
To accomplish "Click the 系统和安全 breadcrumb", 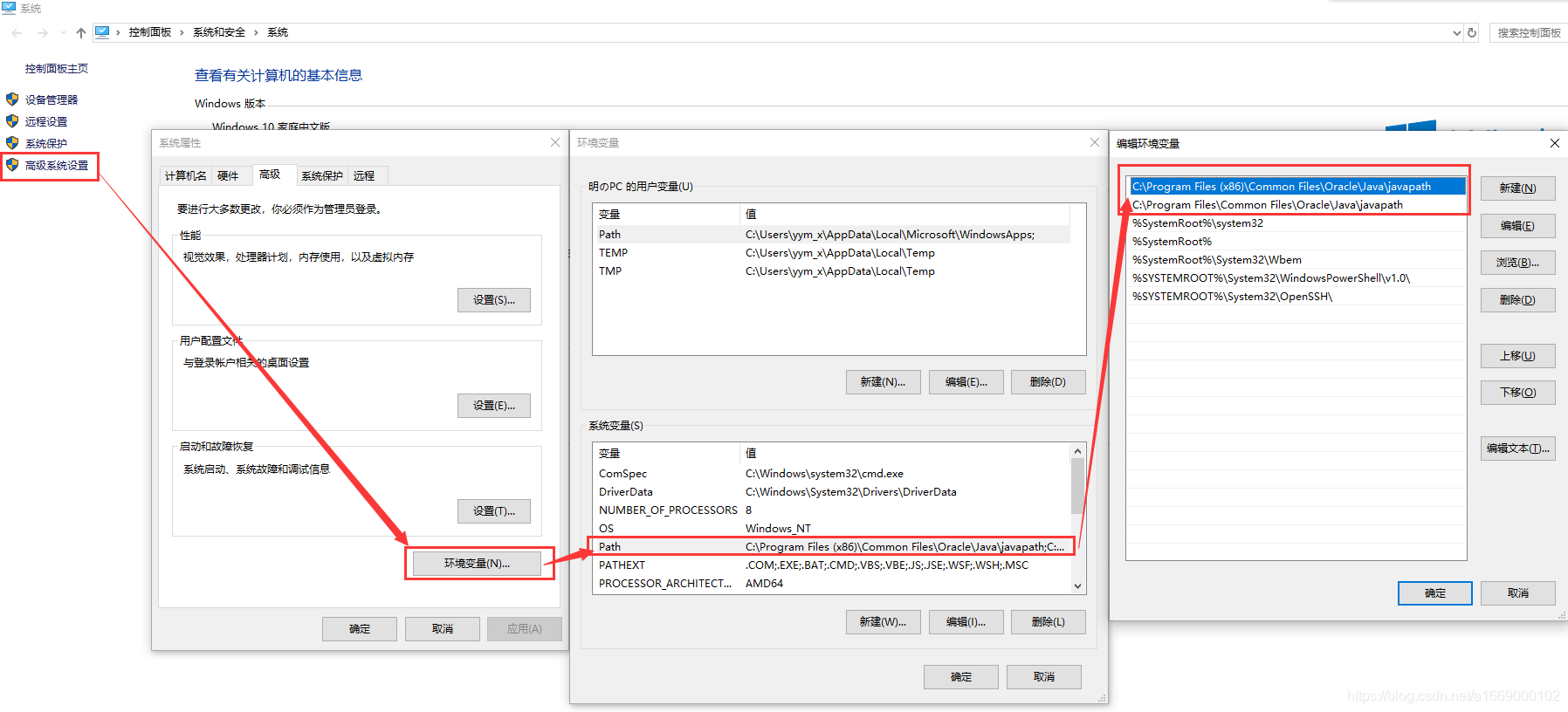I will coord(219,32).
